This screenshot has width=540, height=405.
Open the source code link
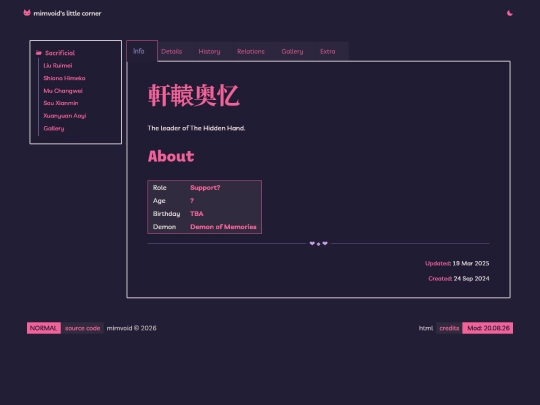83,328
